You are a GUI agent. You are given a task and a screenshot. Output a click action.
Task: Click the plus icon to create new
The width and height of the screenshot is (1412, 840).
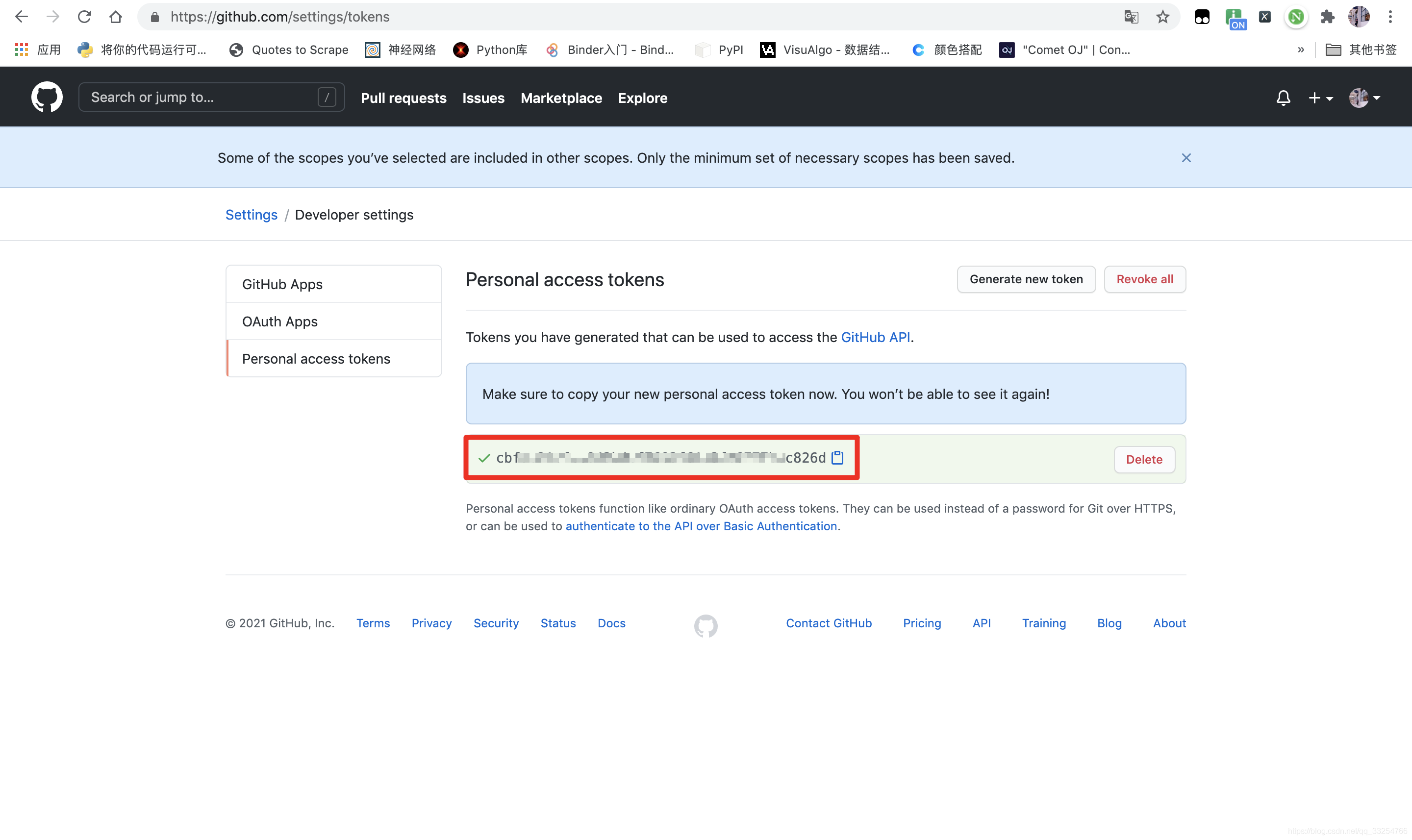[1316, 97]
